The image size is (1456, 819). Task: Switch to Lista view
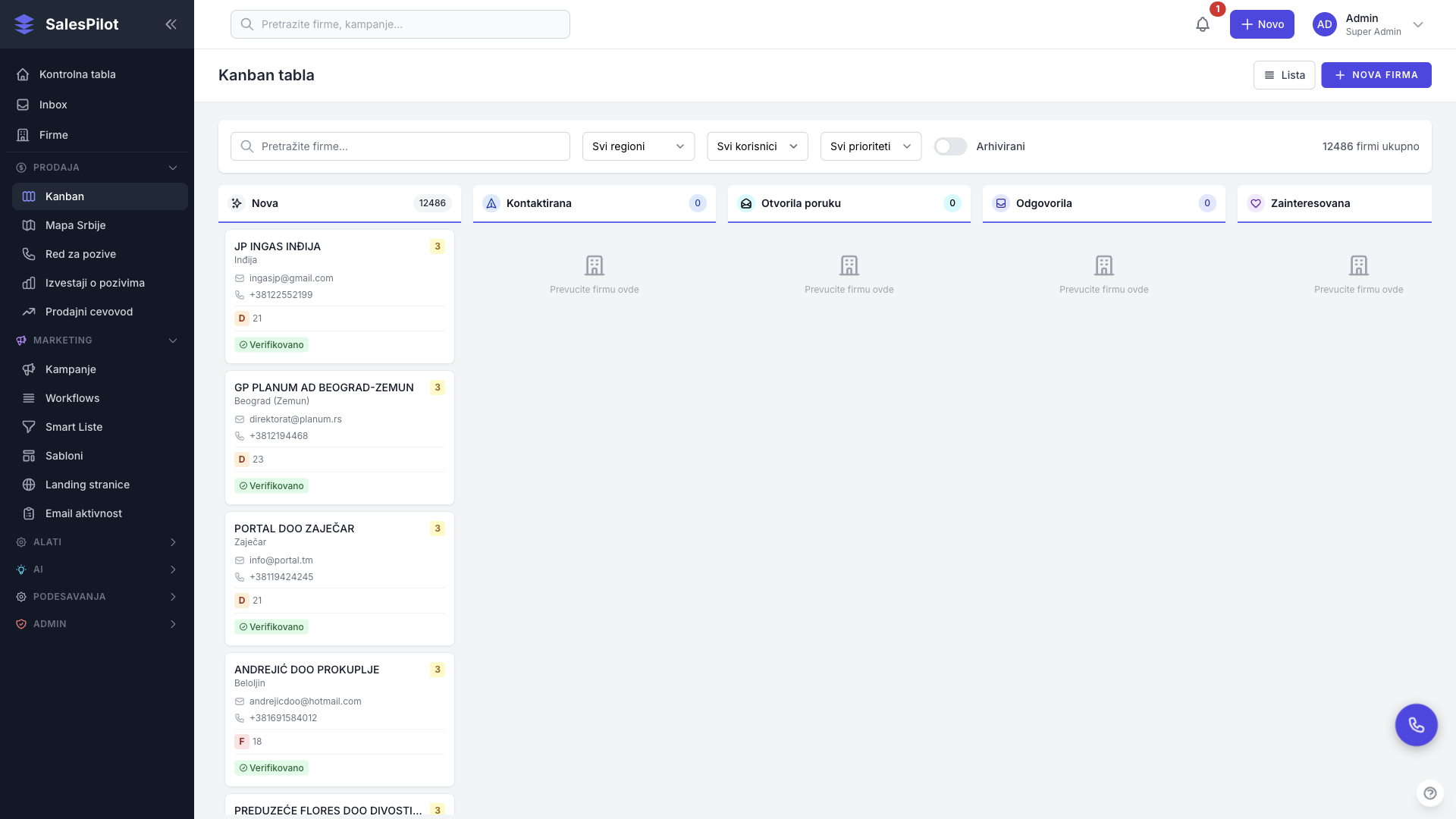coord(1284,75)
